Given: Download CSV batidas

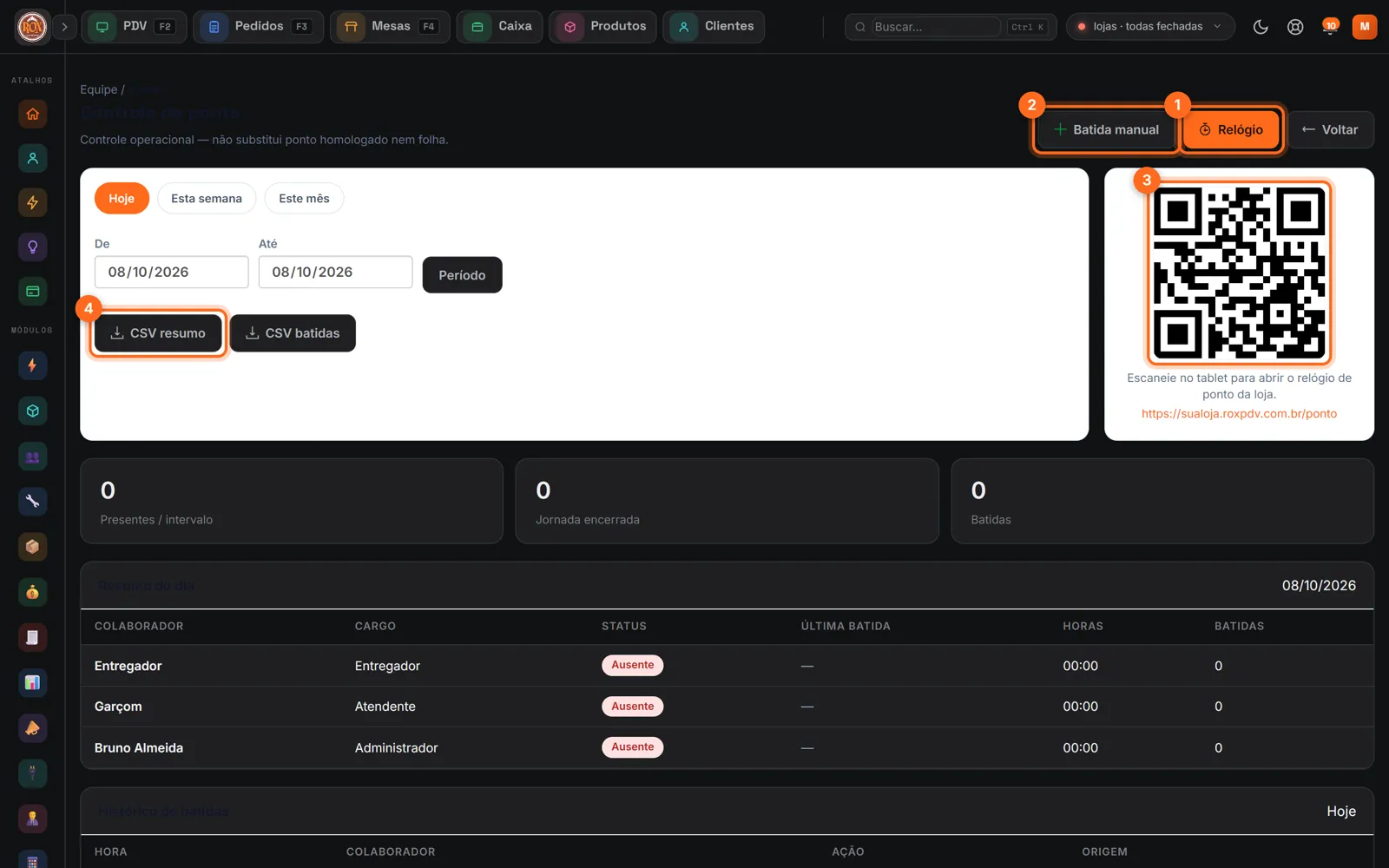Looking at the screenshot, I should coord(293,333).
